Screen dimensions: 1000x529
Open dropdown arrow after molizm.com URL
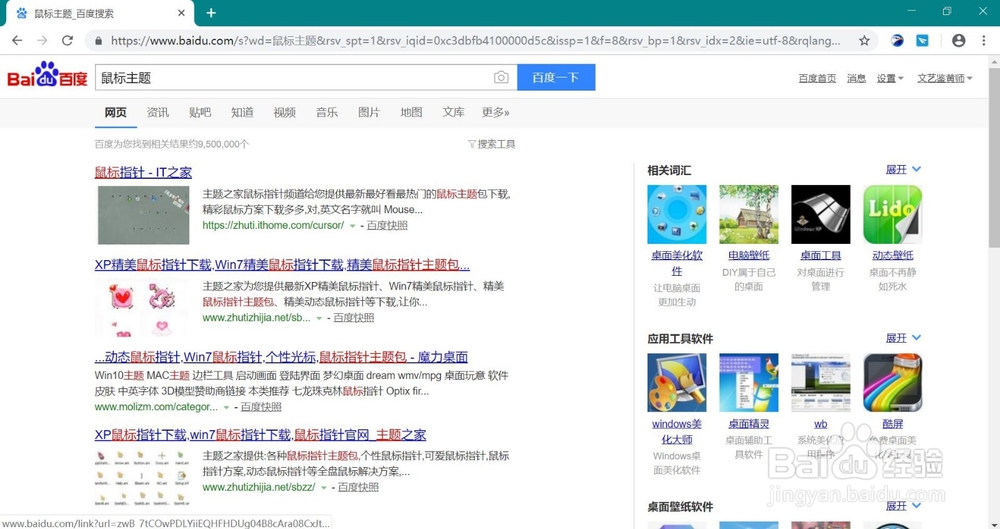coord(226,407)
